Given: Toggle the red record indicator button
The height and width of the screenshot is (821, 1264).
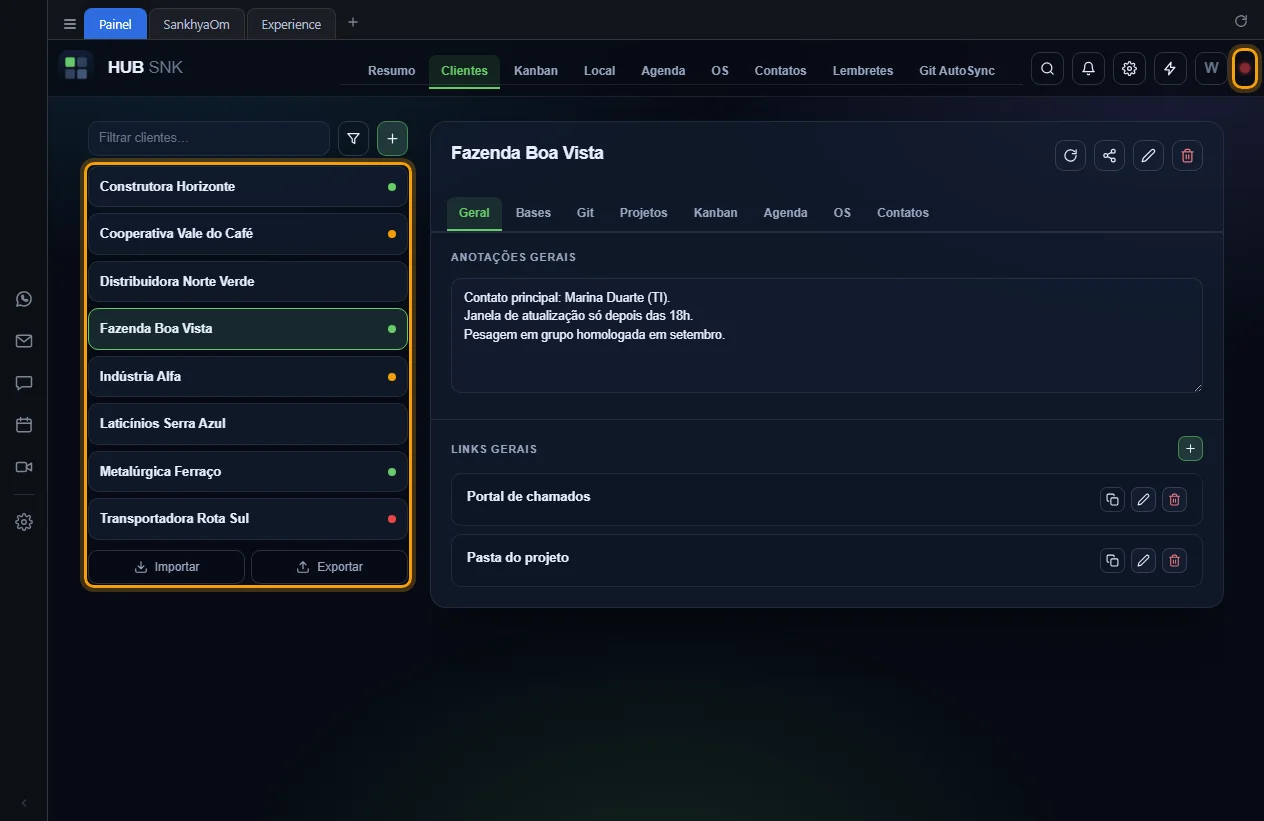Looking at the screenshot, I should pos(1245,68).
